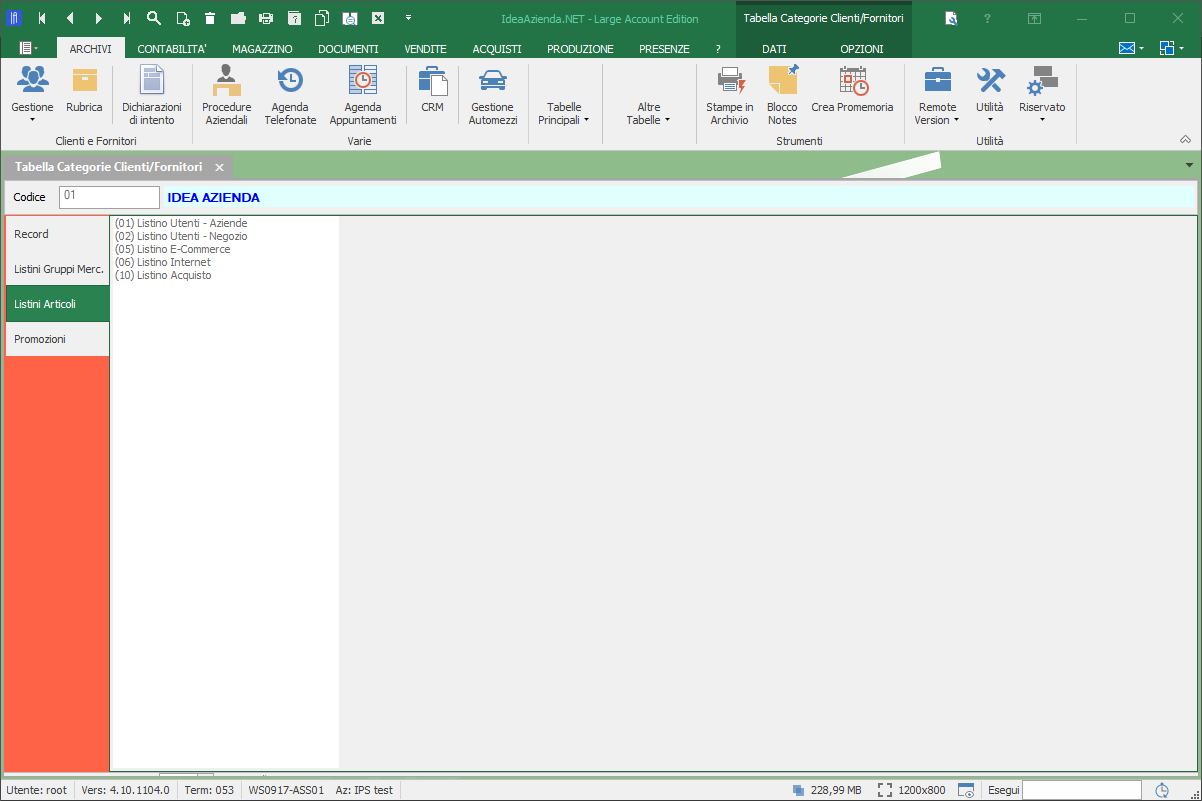Select Promozioni side tab
1202x801 pixels.
pyautogui.click(x=57, y=339)
